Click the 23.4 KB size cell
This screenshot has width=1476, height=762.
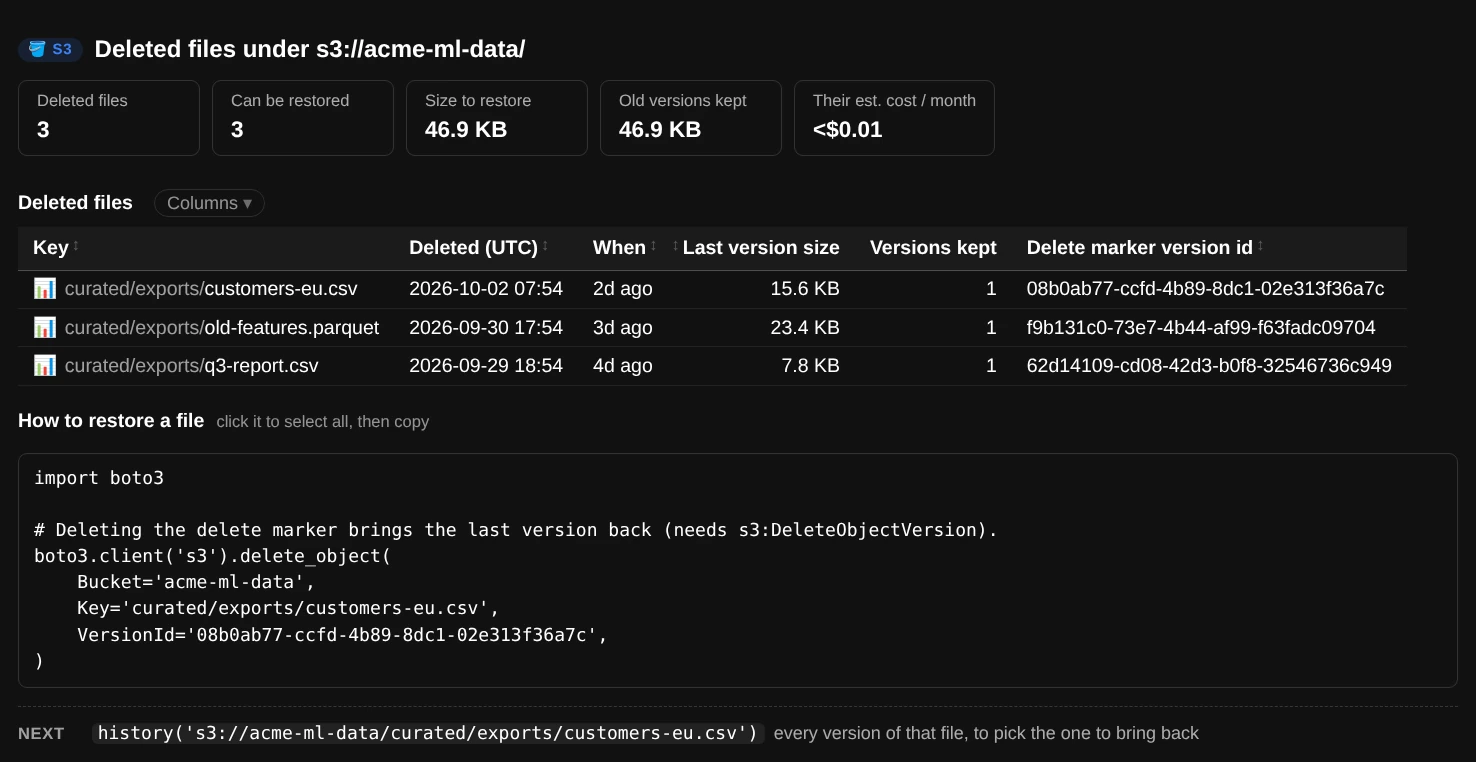pos(805,328)
